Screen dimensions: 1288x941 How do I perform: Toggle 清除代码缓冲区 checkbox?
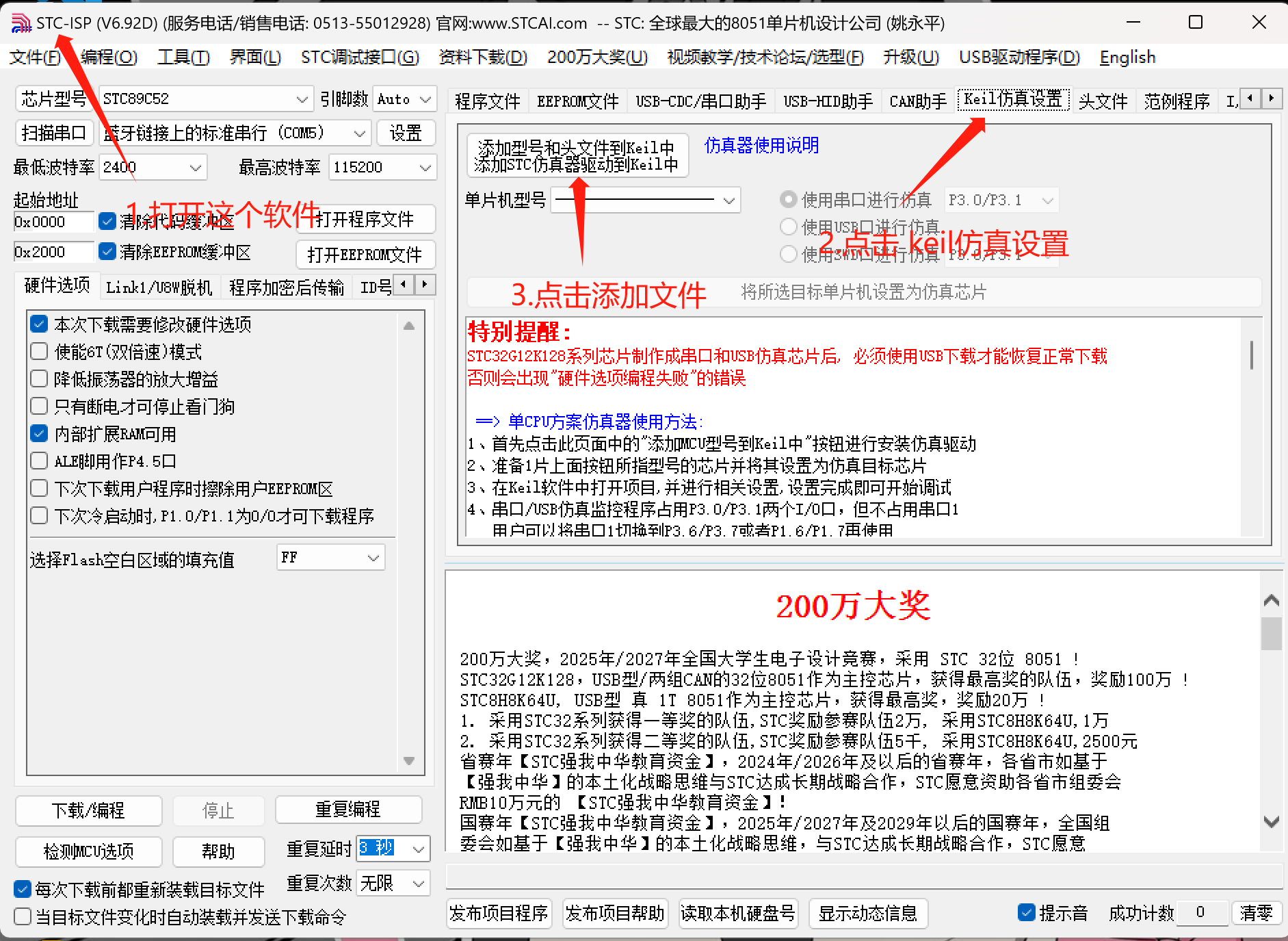[x=107, y=221]
